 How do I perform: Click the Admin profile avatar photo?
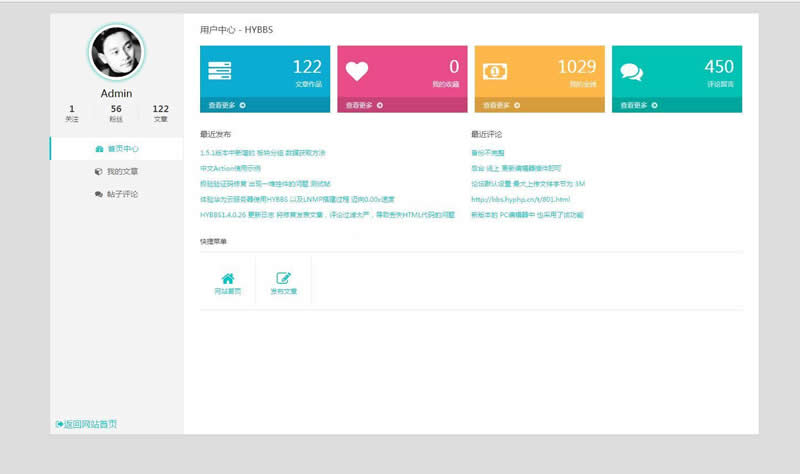tap(116, 53)
